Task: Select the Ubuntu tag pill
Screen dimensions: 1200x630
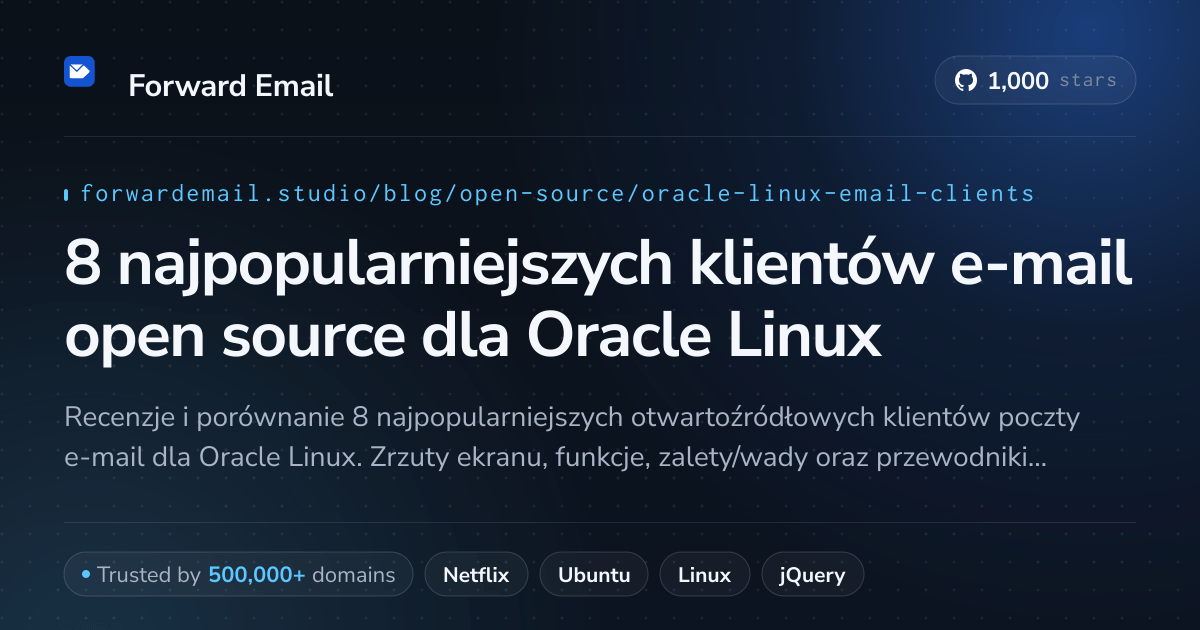Action: [x=594, y=575]
